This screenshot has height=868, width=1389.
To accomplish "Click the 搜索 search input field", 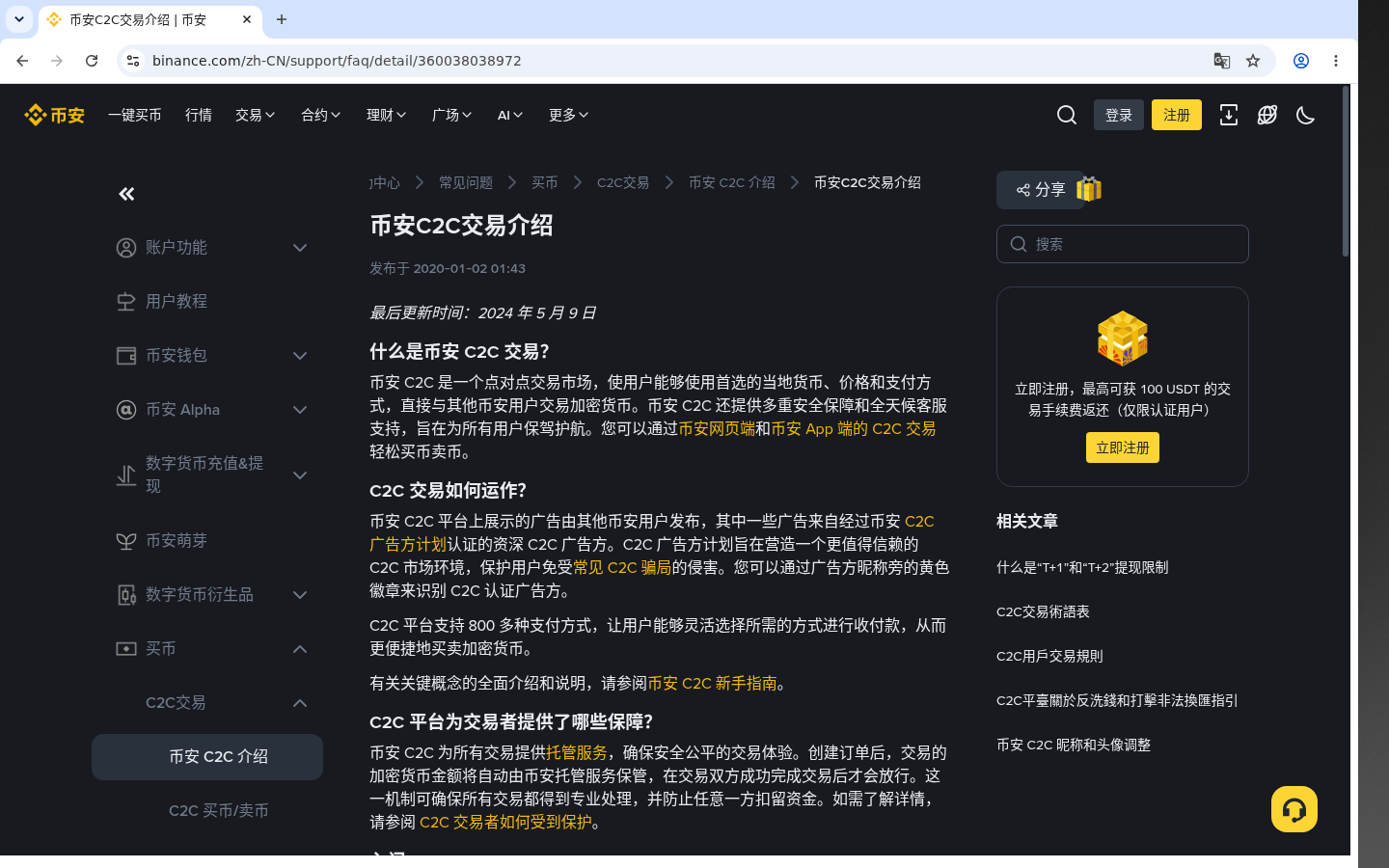I will point(1123,244).
